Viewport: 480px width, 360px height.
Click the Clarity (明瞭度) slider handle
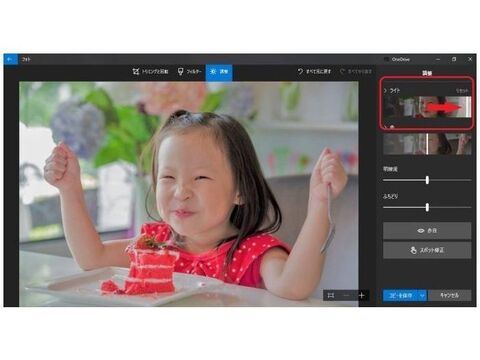click(x=427, y=180)
